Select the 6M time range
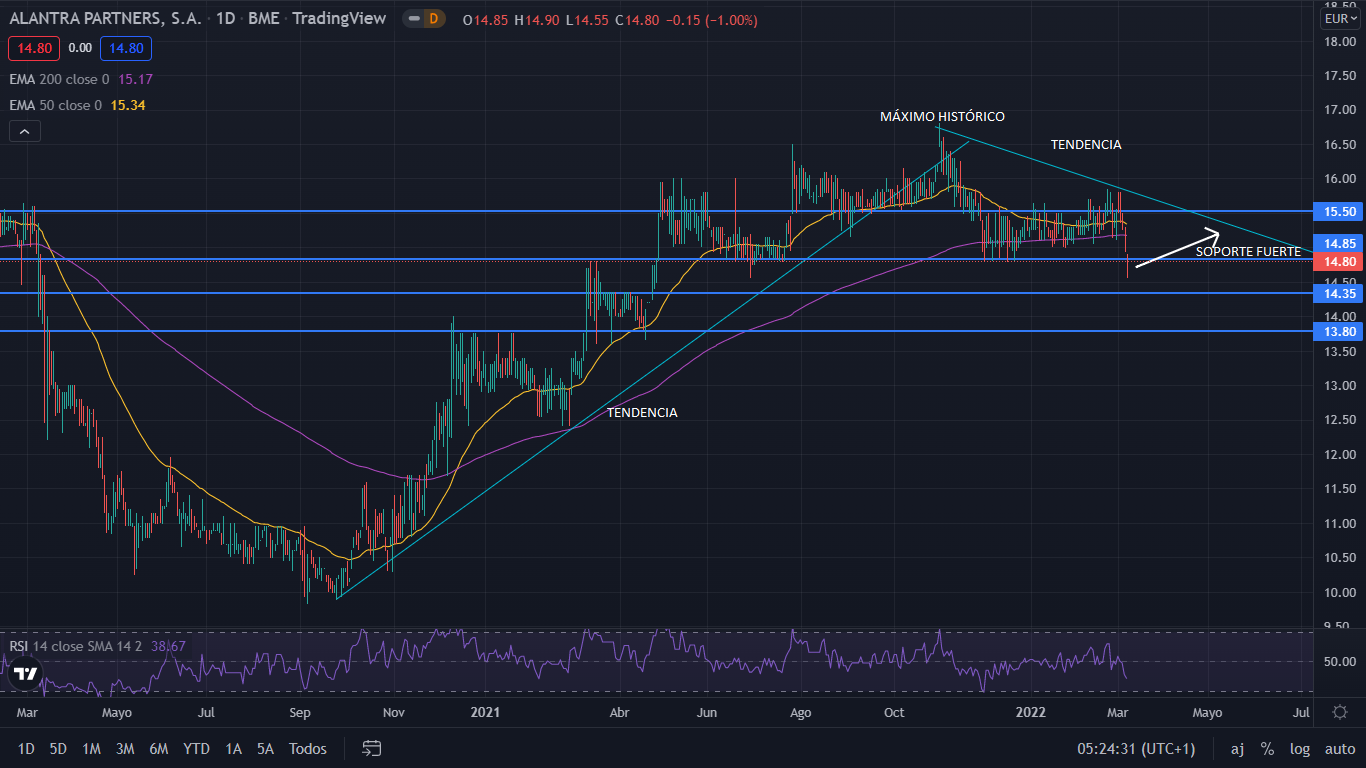This screenshot has width=1366, height=768. (158, 748)
